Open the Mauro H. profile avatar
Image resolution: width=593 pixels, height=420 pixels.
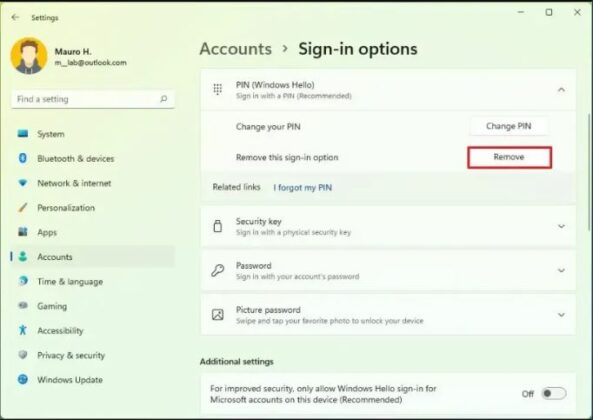[x=29, y=56]
